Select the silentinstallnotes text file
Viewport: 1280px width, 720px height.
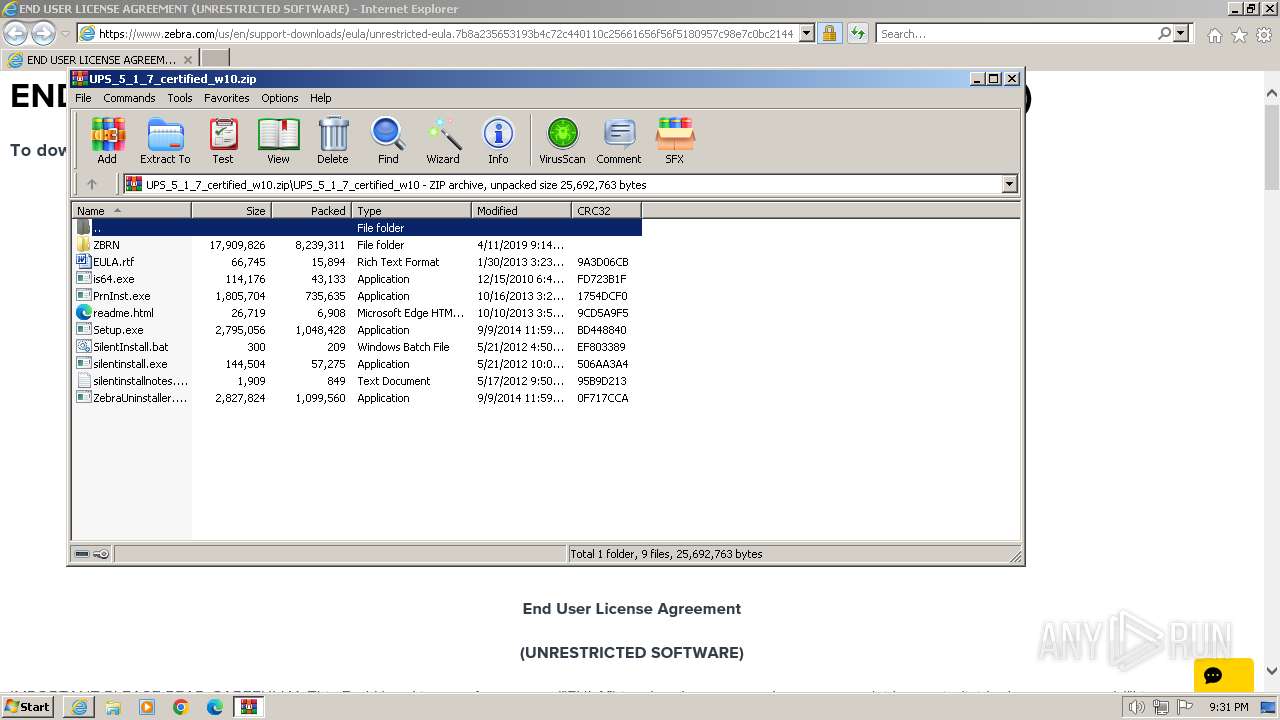click(357, 381)
